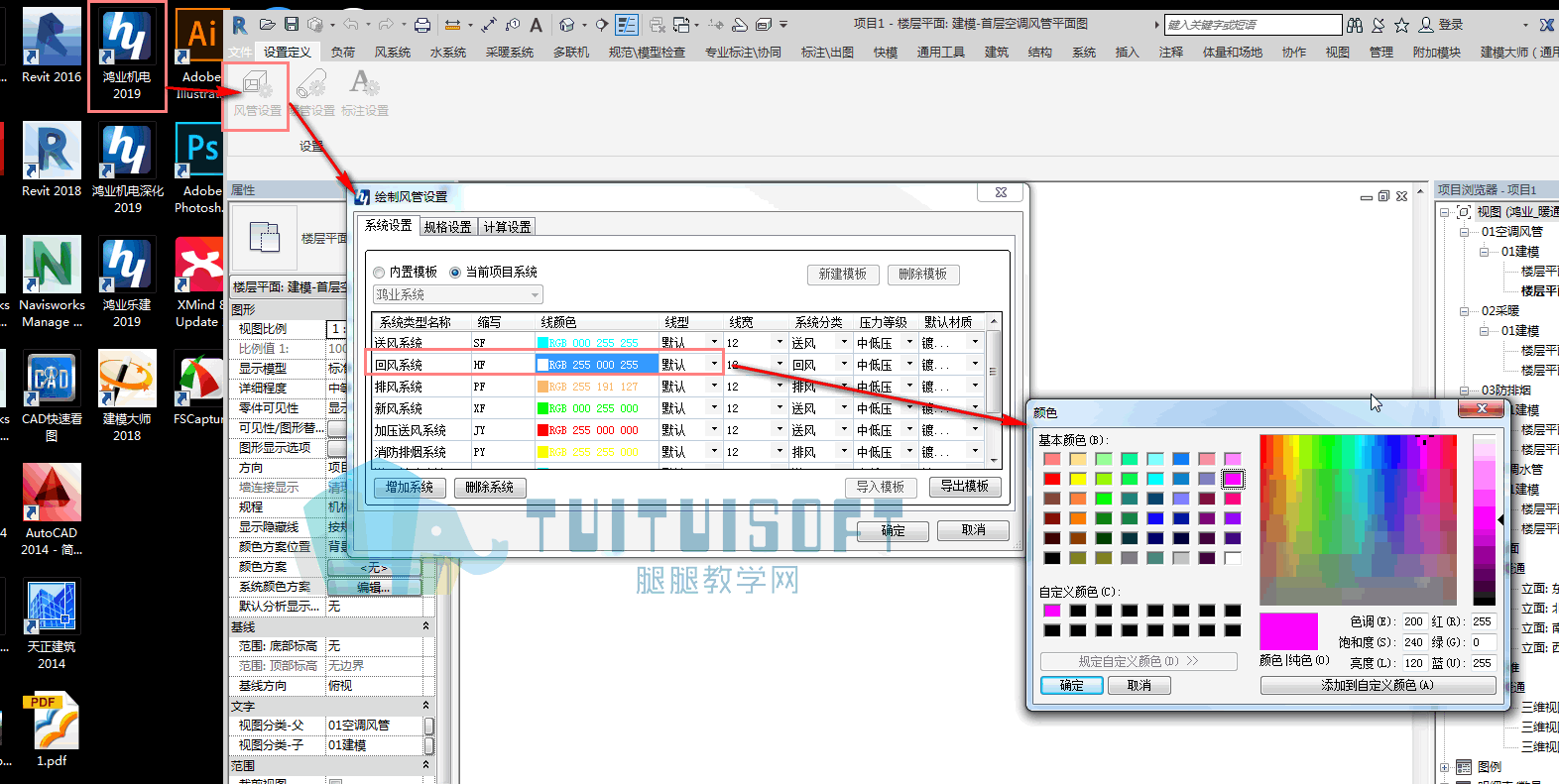Select the 当前项目系统 radio button

pos(455,273)
